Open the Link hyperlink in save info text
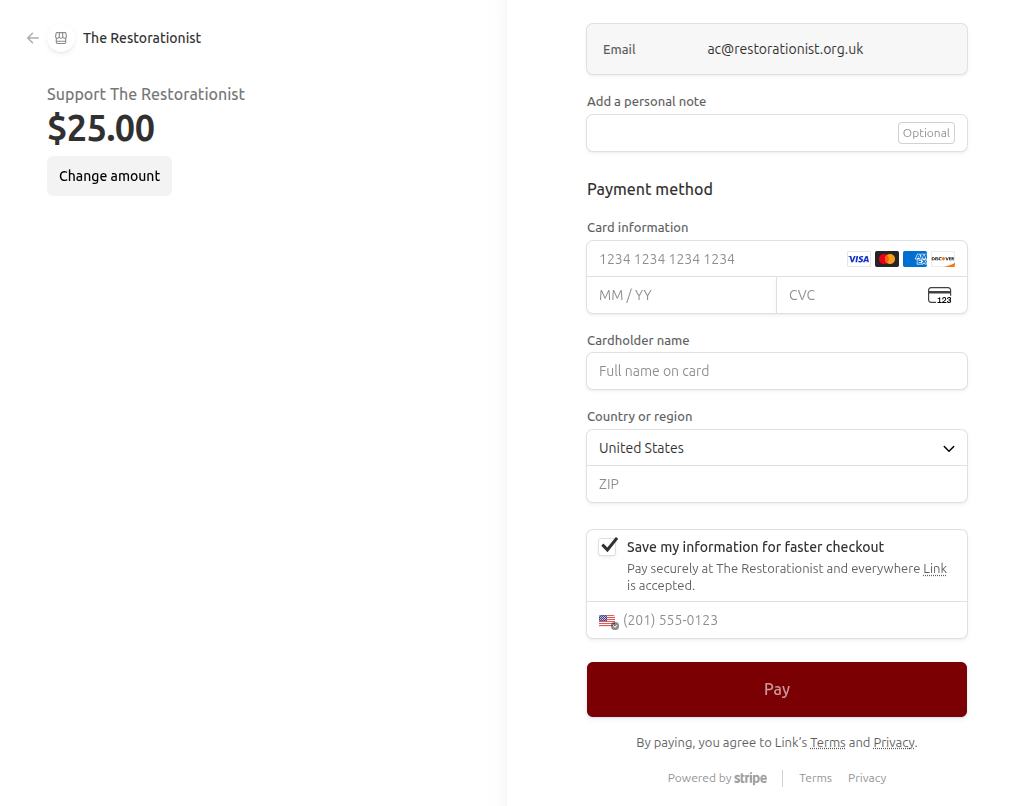This screenshot has width=1026, height=806. pos(934,568)
